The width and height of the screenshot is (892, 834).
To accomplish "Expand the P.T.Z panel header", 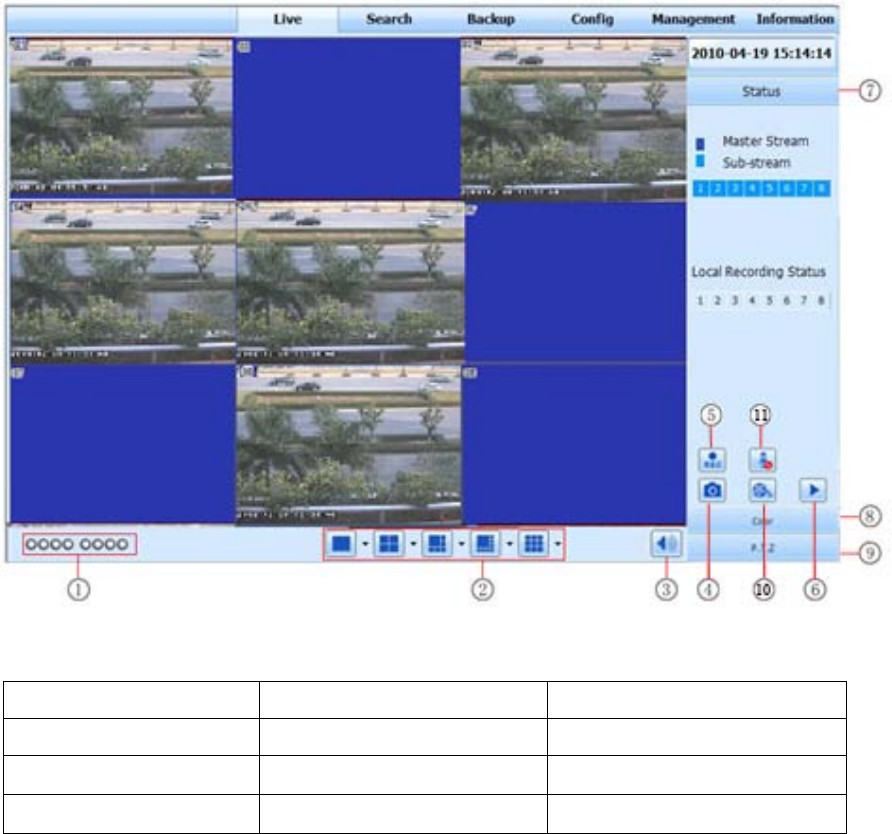I will coord(762,548).
